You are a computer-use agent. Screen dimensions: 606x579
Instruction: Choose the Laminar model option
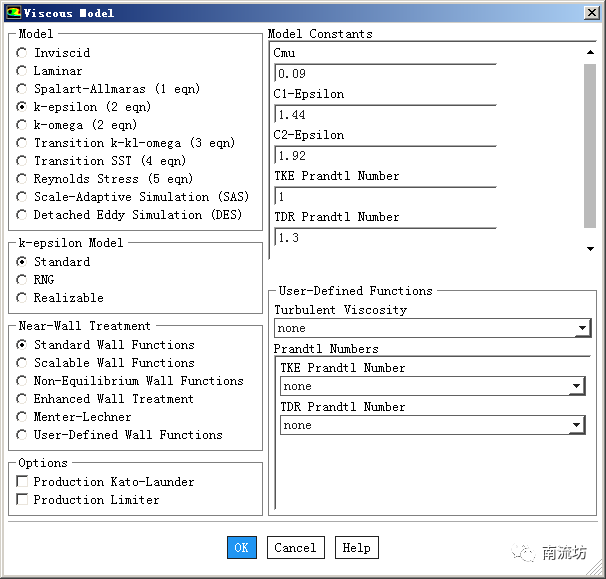pos(22,71)
